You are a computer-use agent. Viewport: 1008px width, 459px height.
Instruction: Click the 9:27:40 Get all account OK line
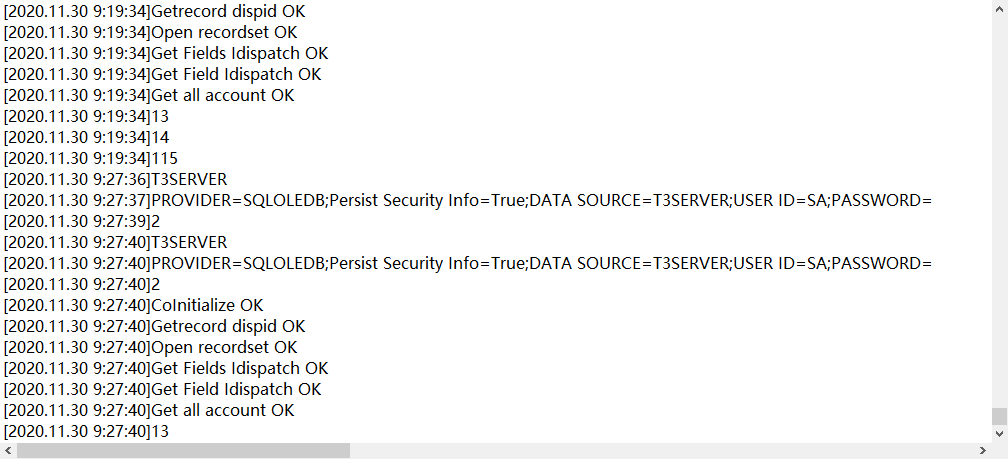click(x=148, y=410)
